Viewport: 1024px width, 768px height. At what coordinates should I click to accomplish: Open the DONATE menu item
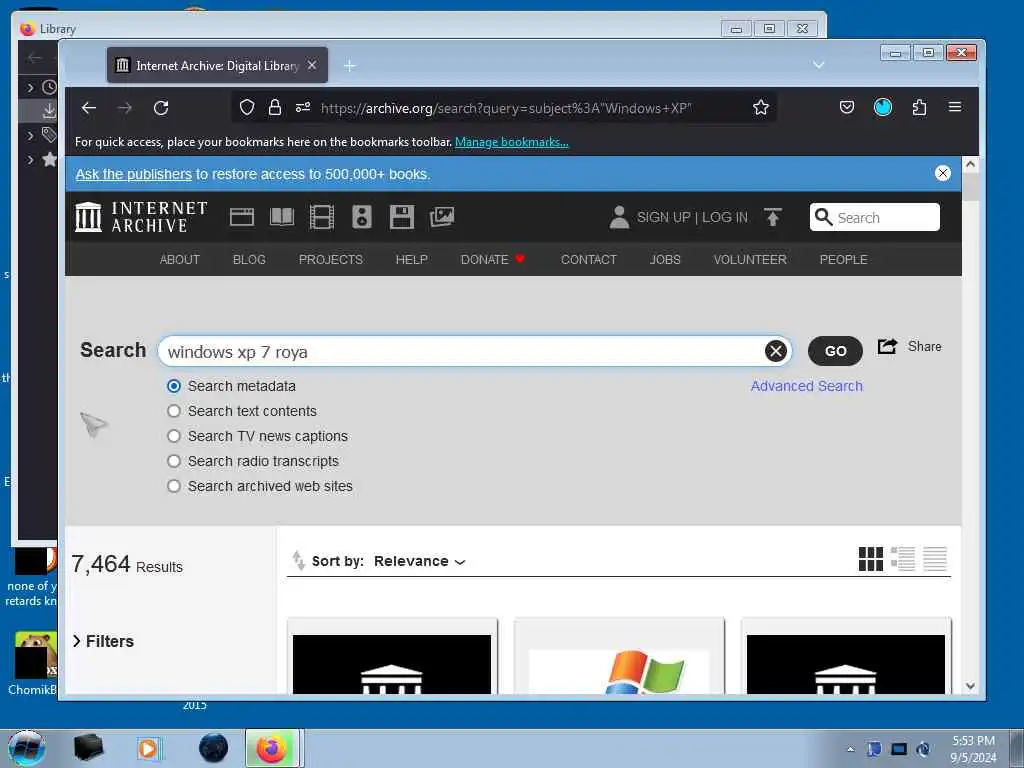click(492, 259)
